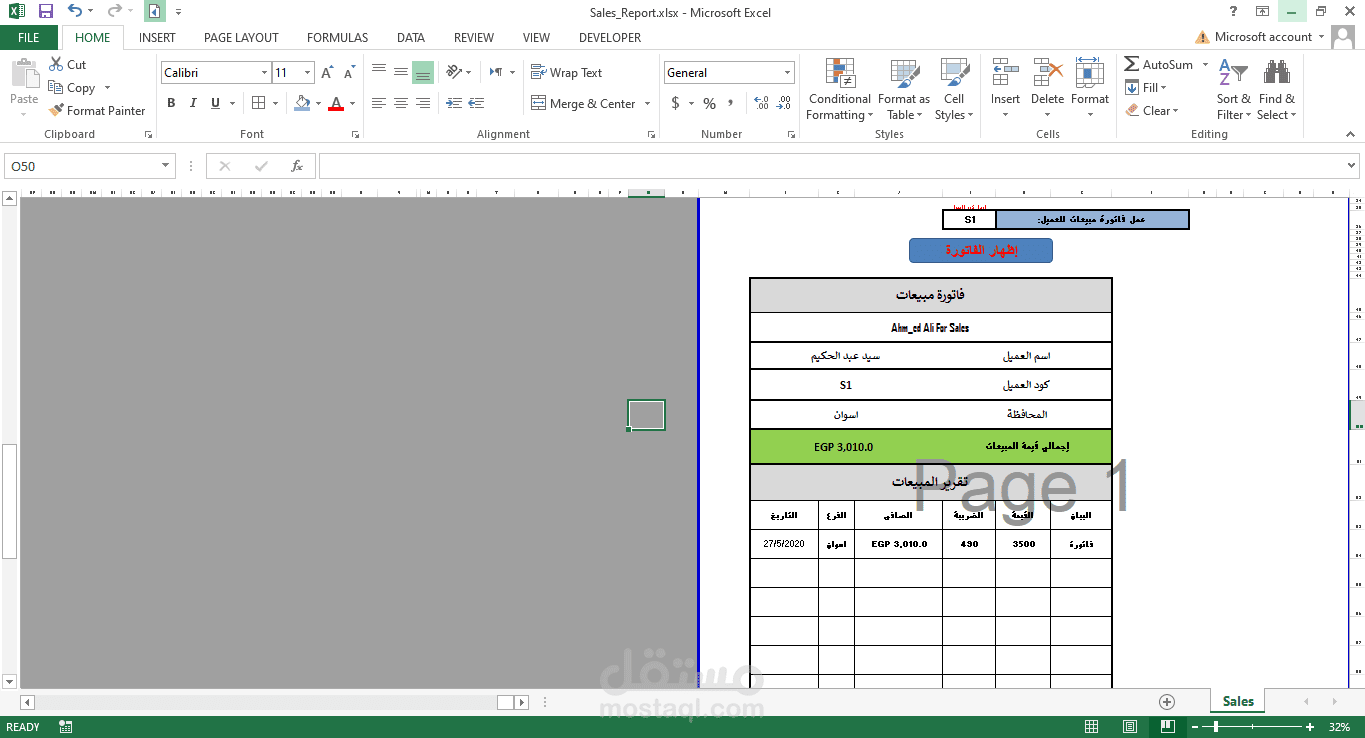Apply Percent Style format

tap(709, 103)
